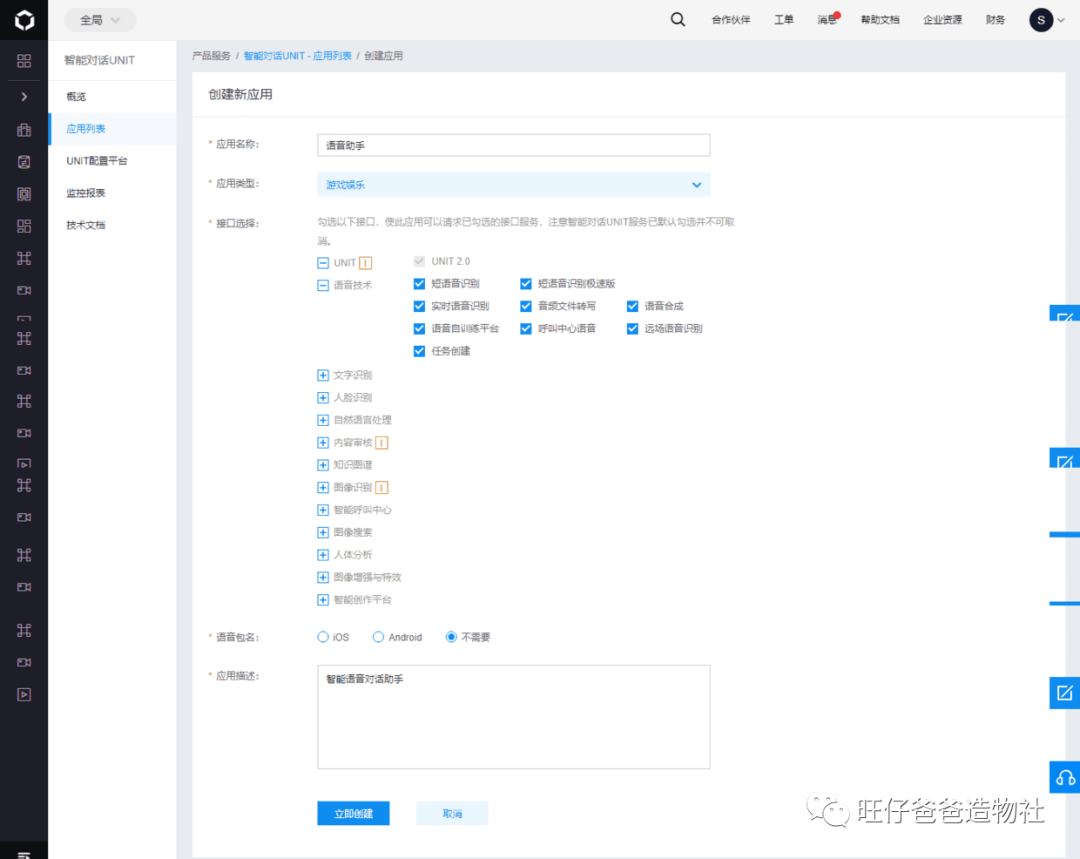Open the user avatar S menu
The height and width of the screenshot is (859, 1080).
1046,20
